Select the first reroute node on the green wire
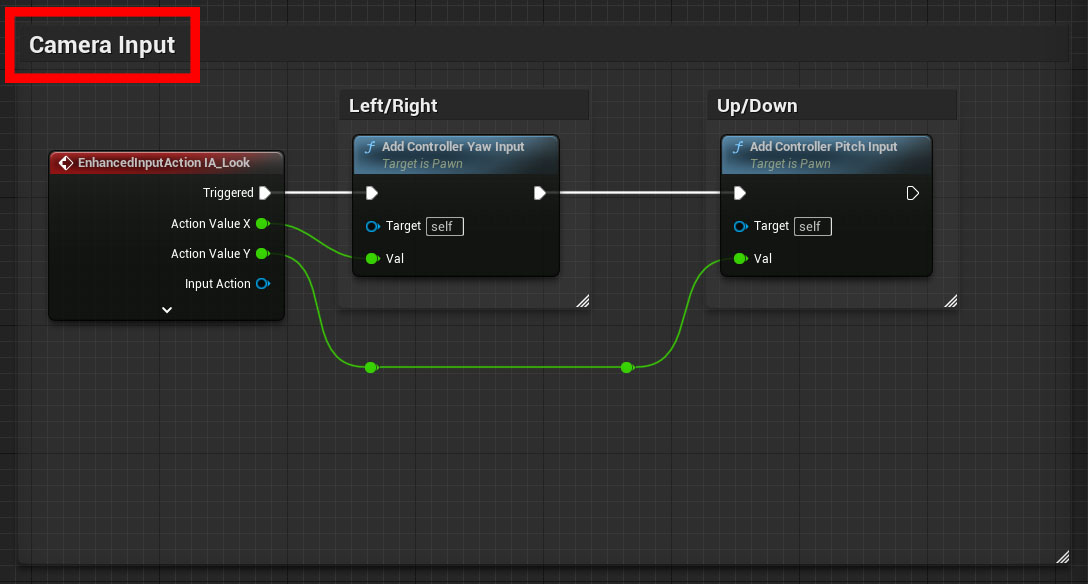This screenshot has height=584, width=1088. tap(371, 367)
